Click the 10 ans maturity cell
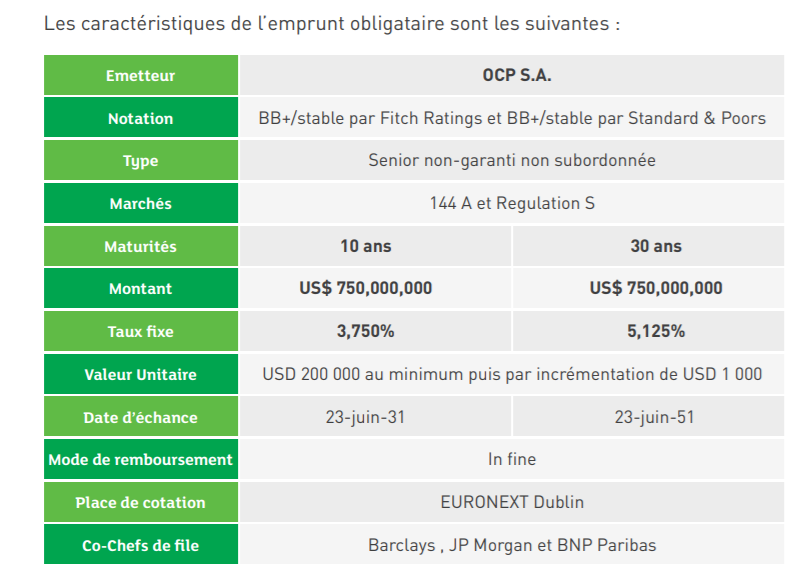 tap(365, 246)
